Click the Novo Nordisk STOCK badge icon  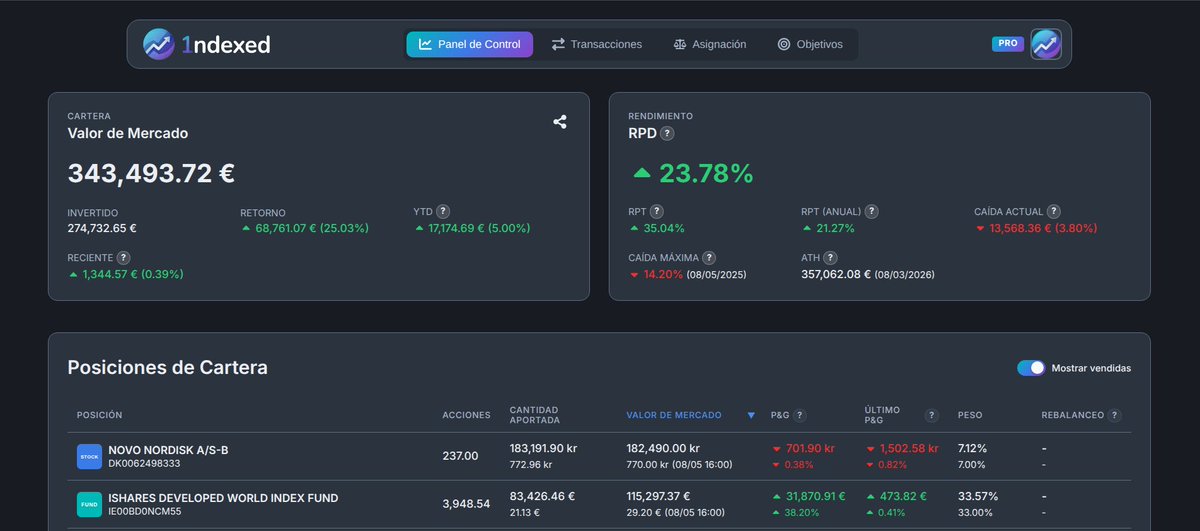pyautogui.click(x=90, y=456)
